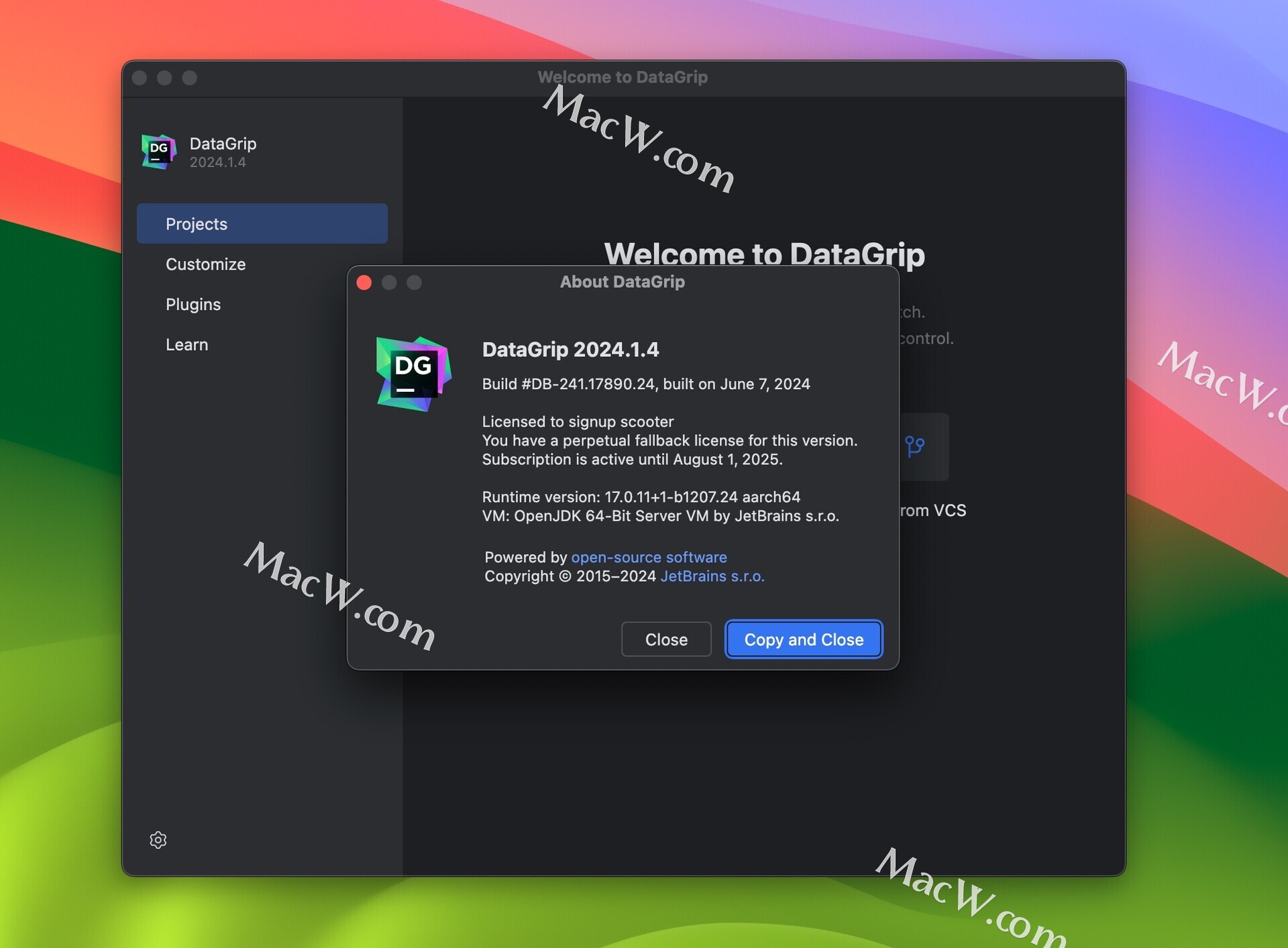Screen dimensions: 1288x948
Task: Click the About DataGrip dialog title bar
Action: (x=623, y=282)
